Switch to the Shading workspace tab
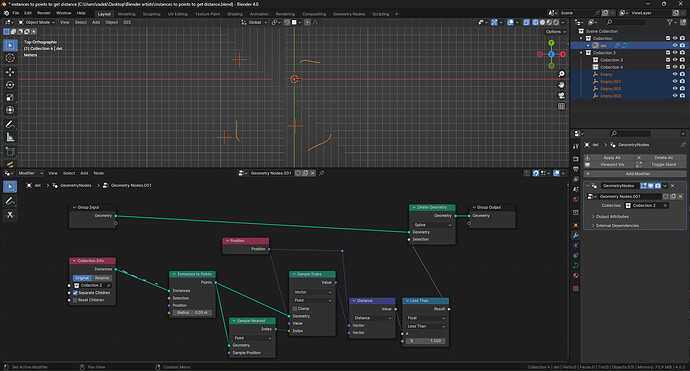The width and height of the screenshot is (690, 371). pyautogui.click(x=235, y=14)
